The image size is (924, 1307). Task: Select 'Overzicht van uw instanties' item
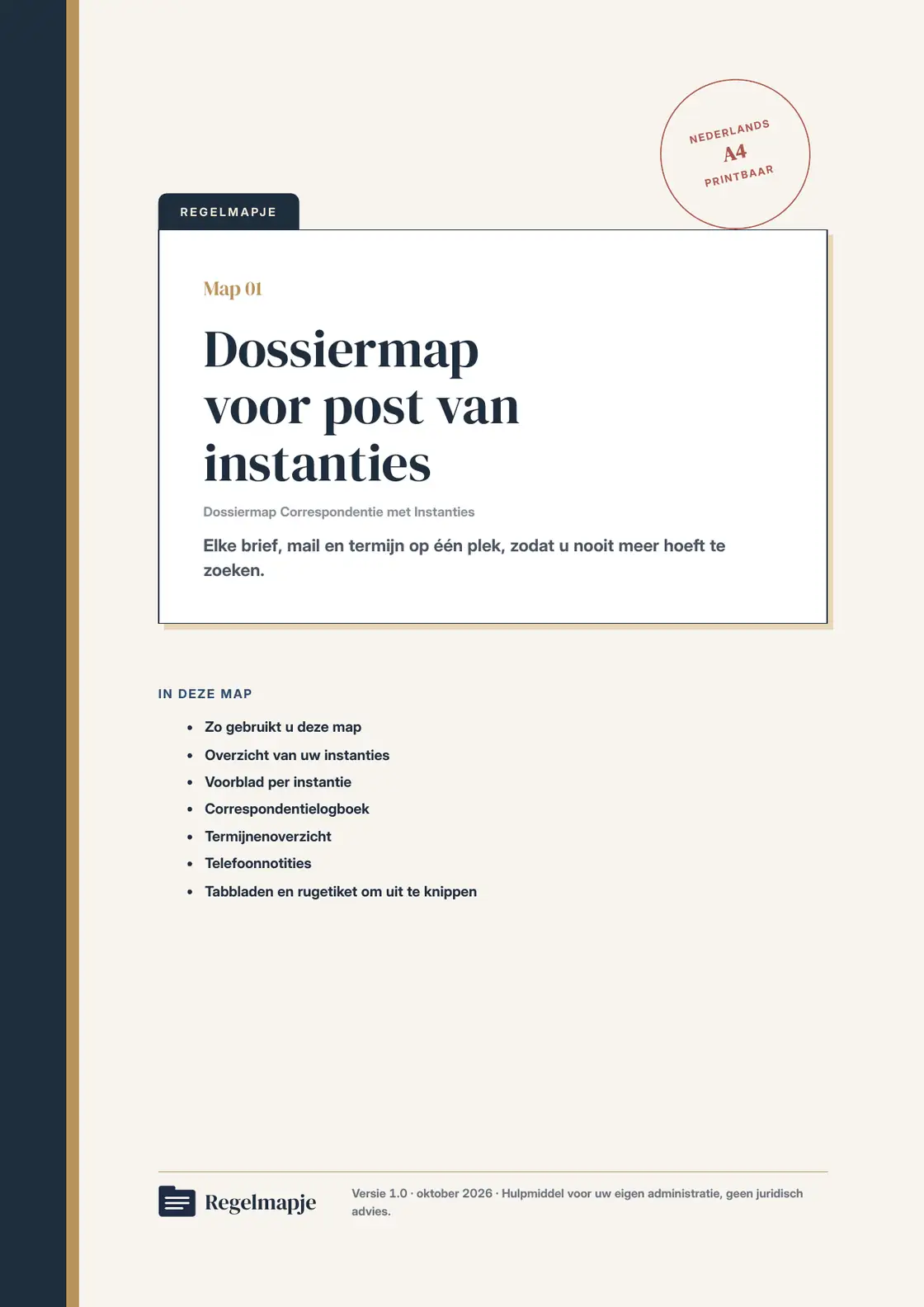297,755
